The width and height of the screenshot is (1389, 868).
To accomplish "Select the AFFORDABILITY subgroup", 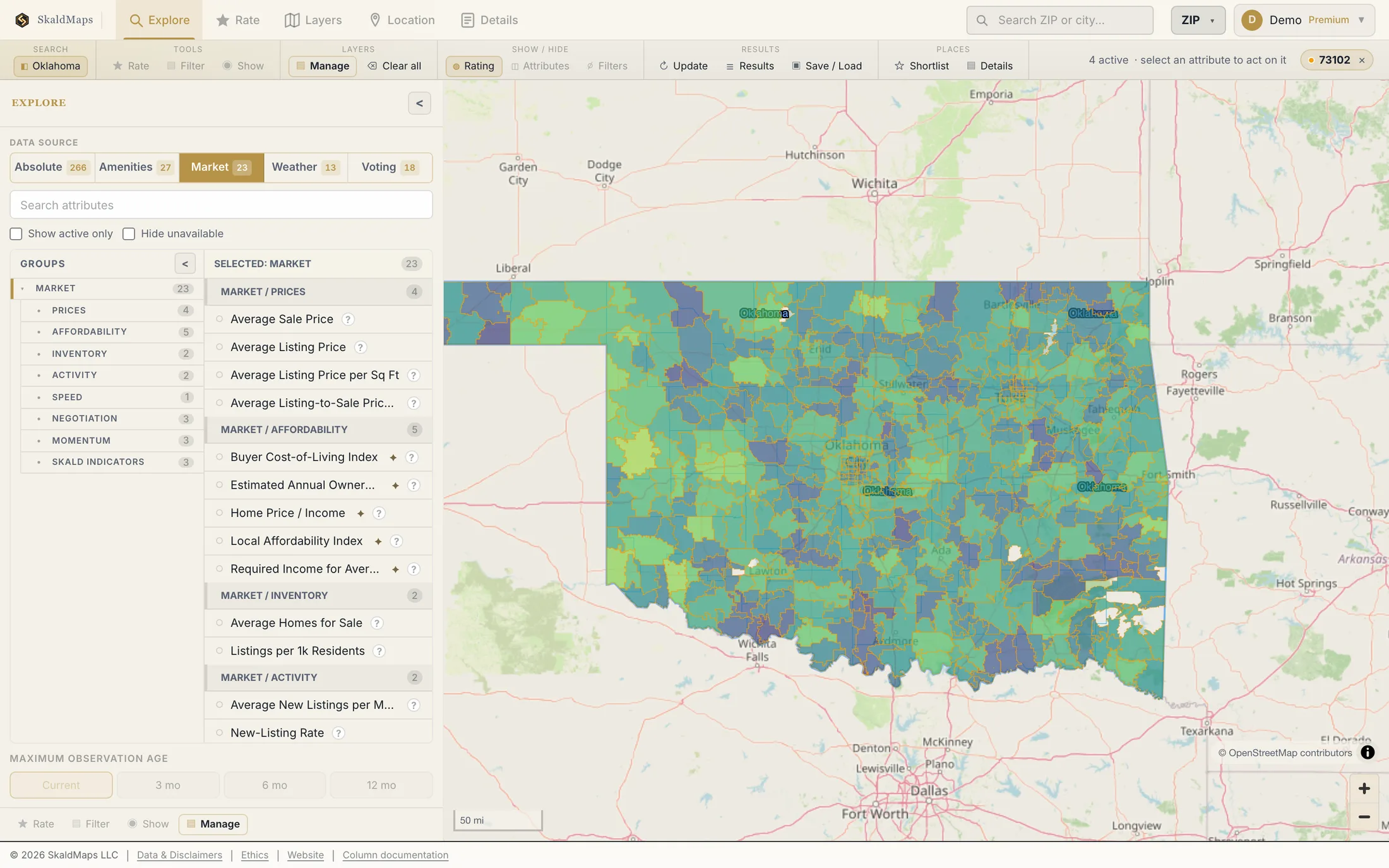I will click(112, 332).
